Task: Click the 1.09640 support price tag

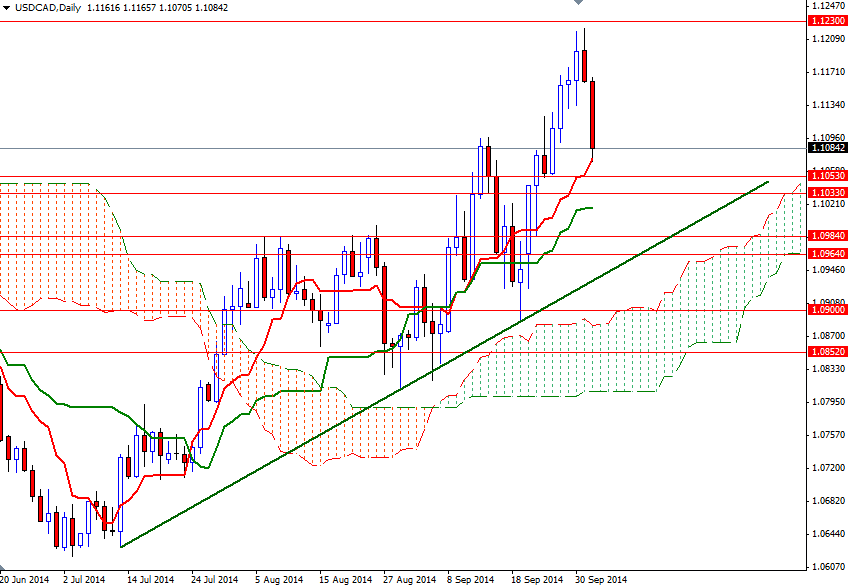Action: click(826, 254)
